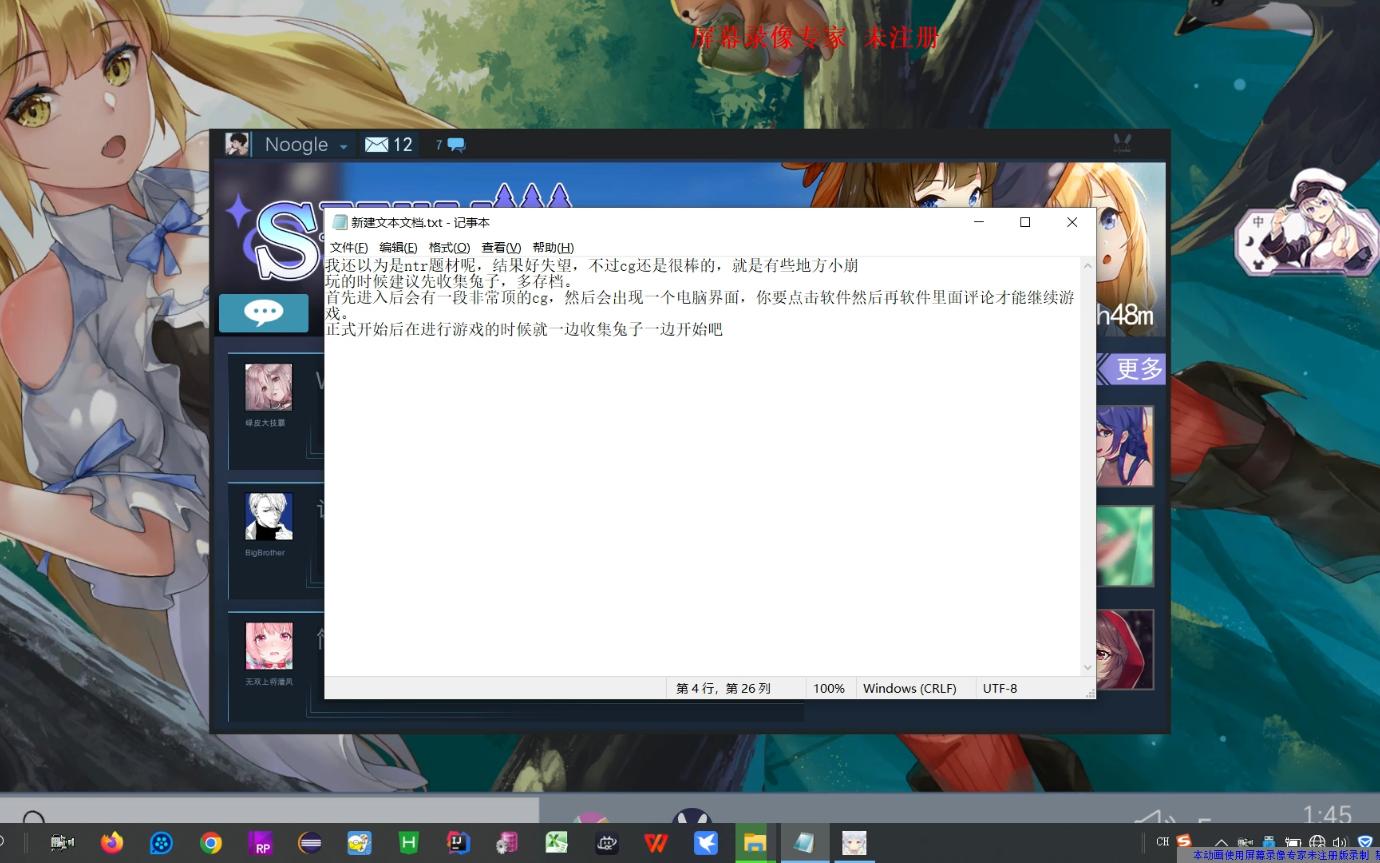1380x863 pixels.
Task: Click the UTF-8 encoding status bar entry
Action: point(1000,688)
